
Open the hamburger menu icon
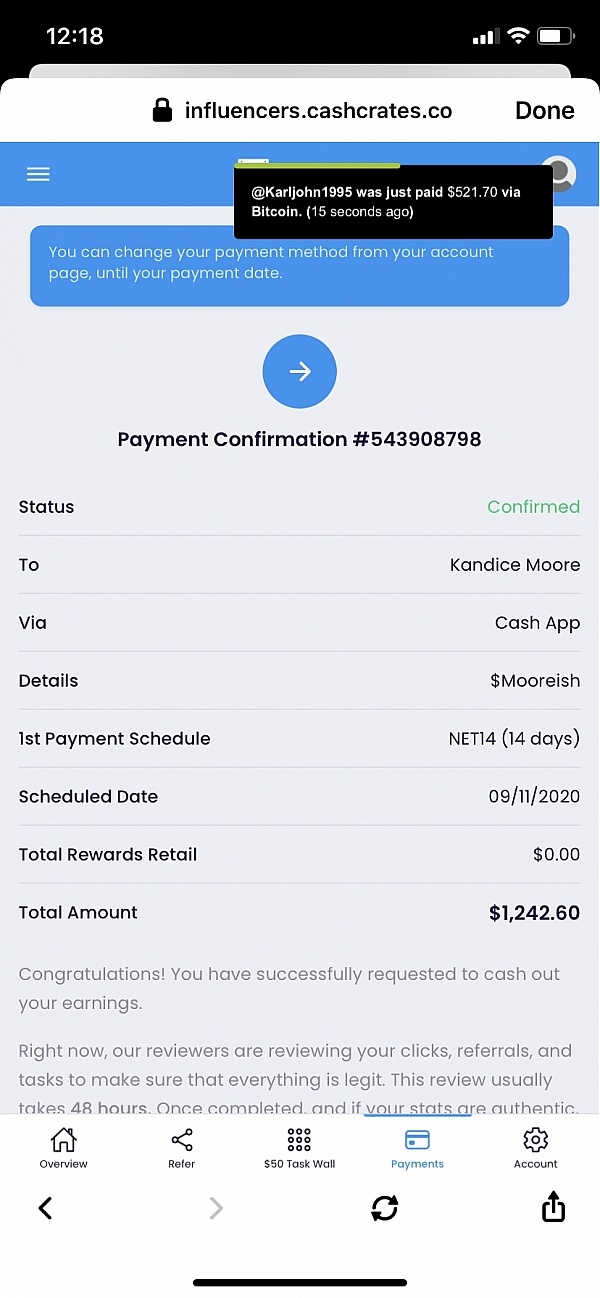pos(38,174)
